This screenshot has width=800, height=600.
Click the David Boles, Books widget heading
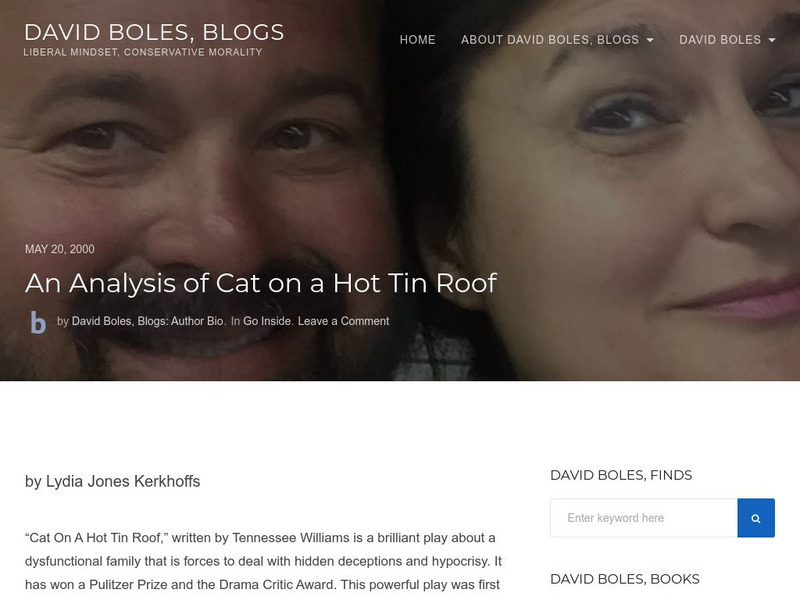[x=624, y=579]
